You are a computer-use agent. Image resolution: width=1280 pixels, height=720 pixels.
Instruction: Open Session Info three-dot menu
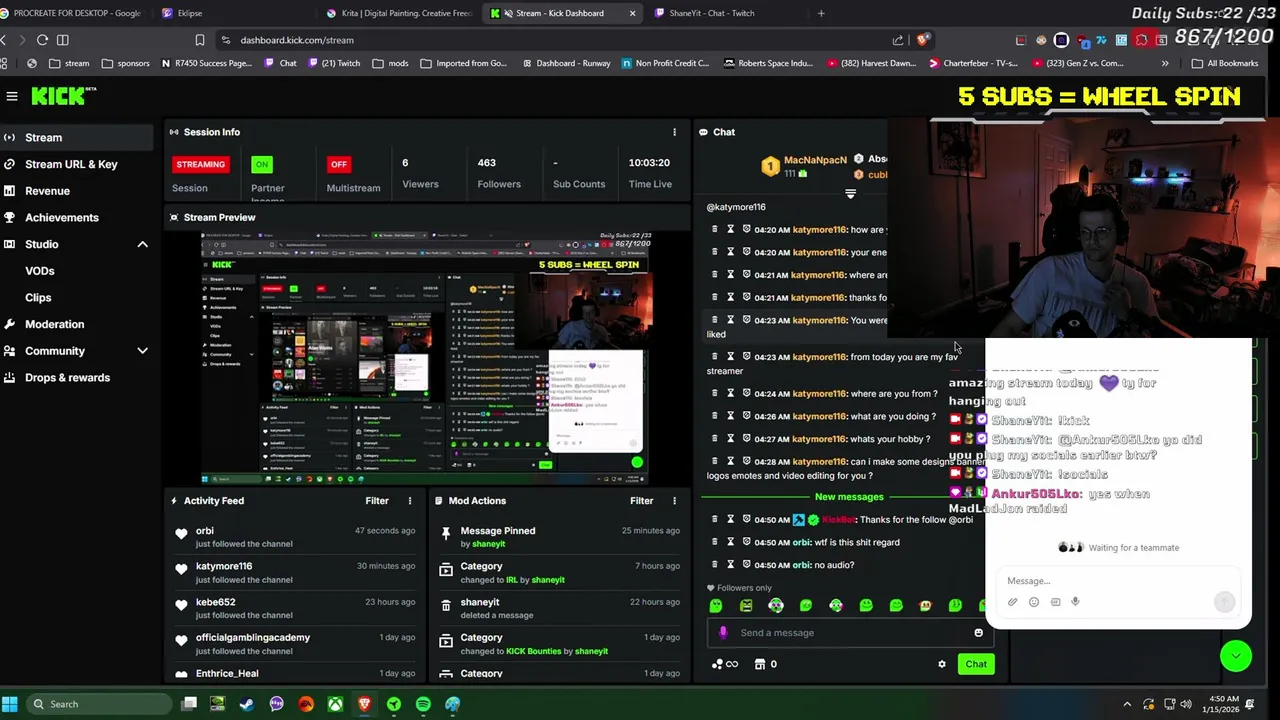click(x=674, y=132)
